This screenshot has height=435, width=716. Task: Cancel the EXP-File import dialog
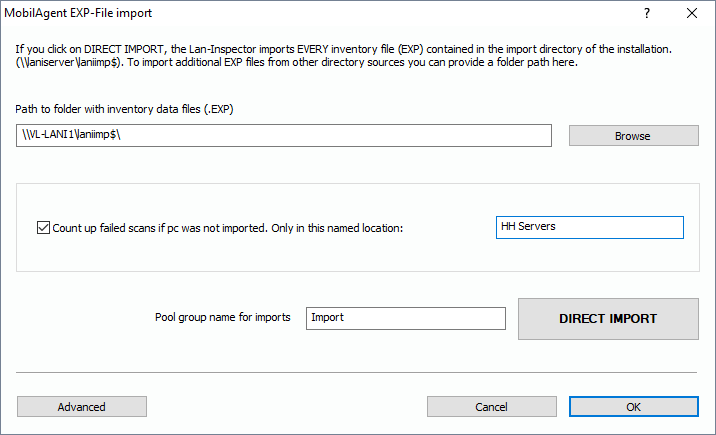point(491,407)
